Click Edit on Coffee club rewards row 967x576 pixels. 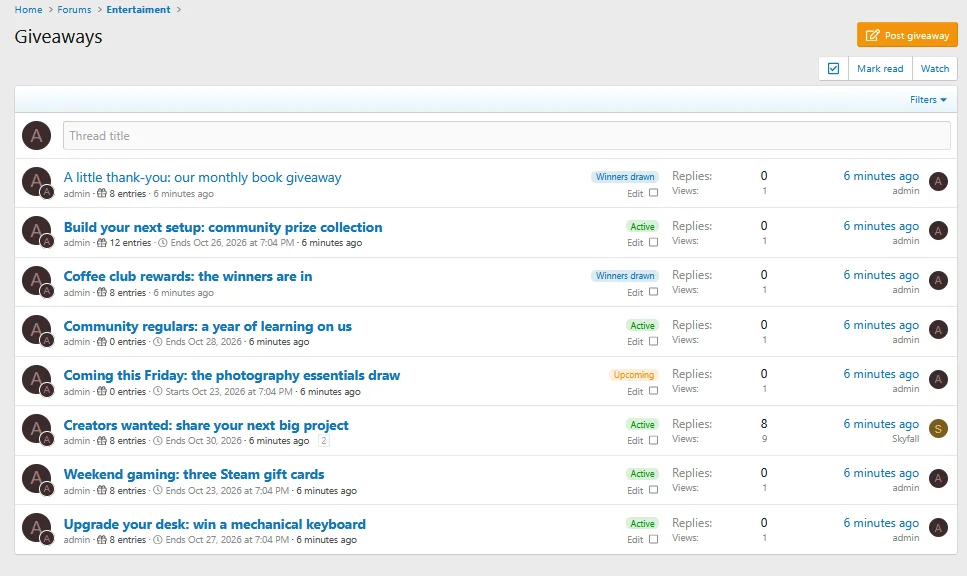point(635,292)
